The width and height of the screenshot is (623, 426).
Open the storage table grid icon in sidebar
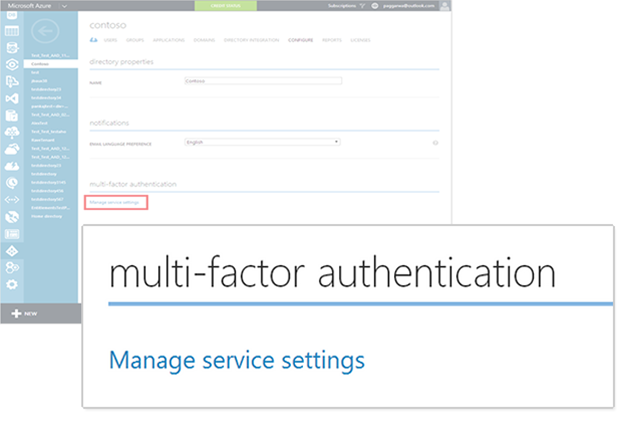(12, 31)
